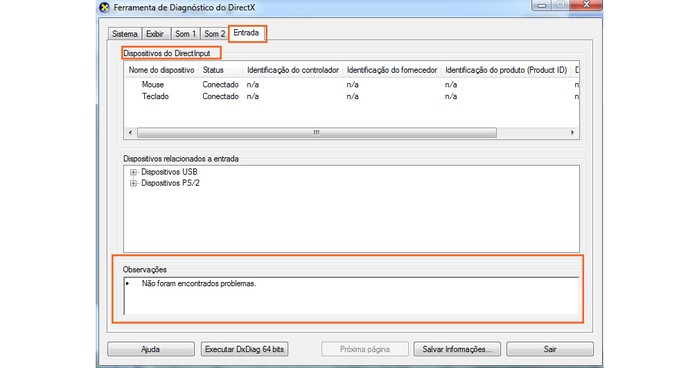Click the Próxima página button
This screenshot has height=368, width=695.
365,349
